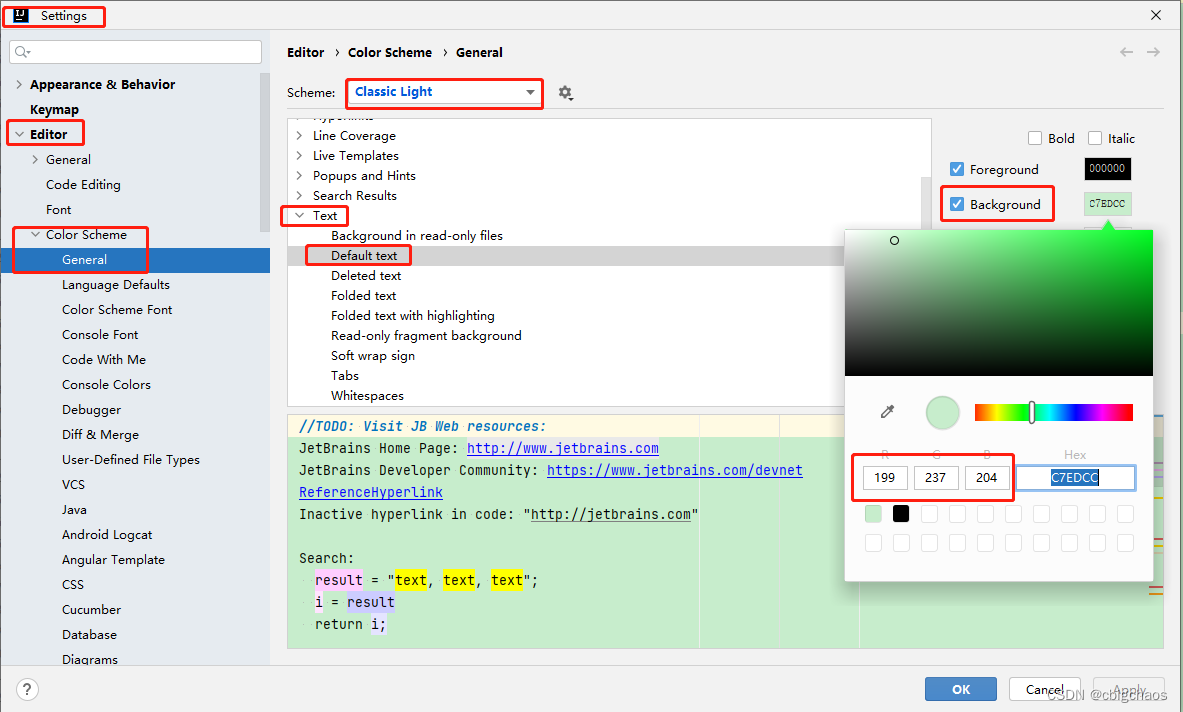The height and width of the screenshot is (712, 1183).
Task: Open Android Logcat color settings
Action: pos(107,535)
